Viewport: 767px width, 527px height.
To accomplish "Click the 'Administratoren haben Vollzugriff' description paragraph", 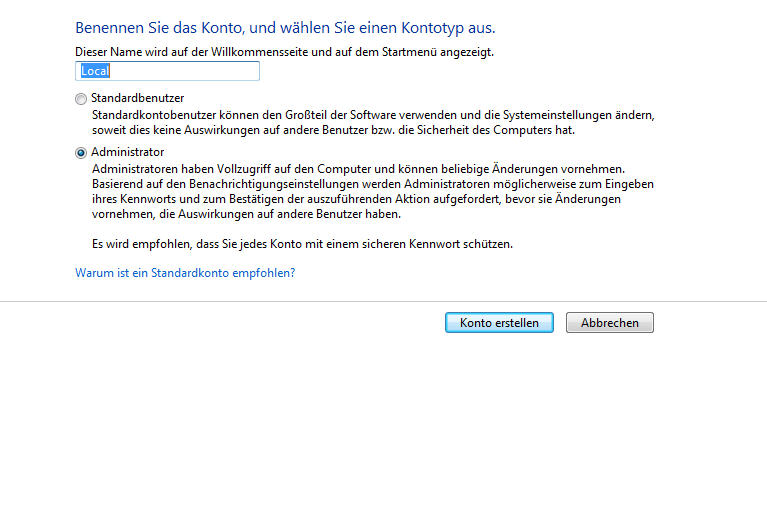I will click(373, 191).
